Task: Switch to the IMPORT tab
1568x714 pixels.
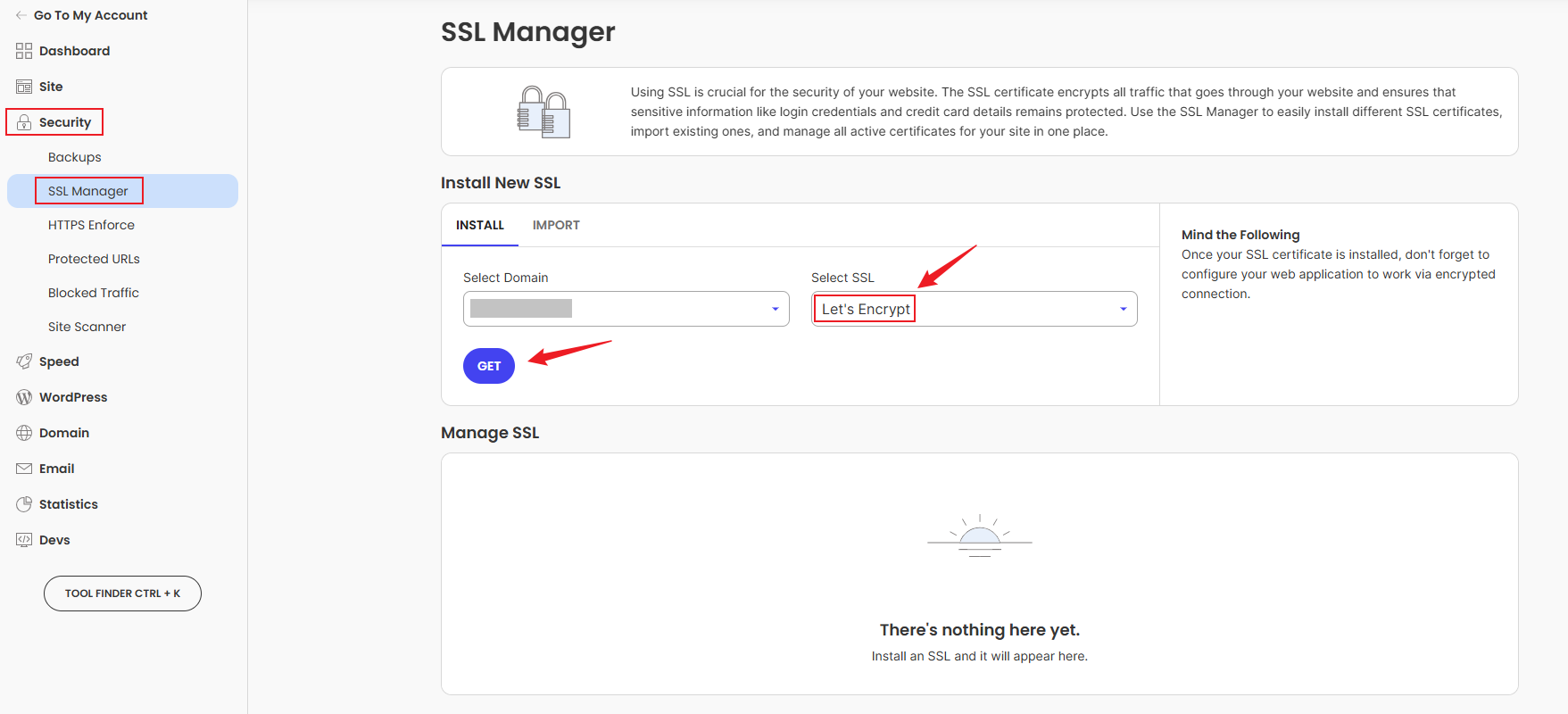Action: [556, 225]
